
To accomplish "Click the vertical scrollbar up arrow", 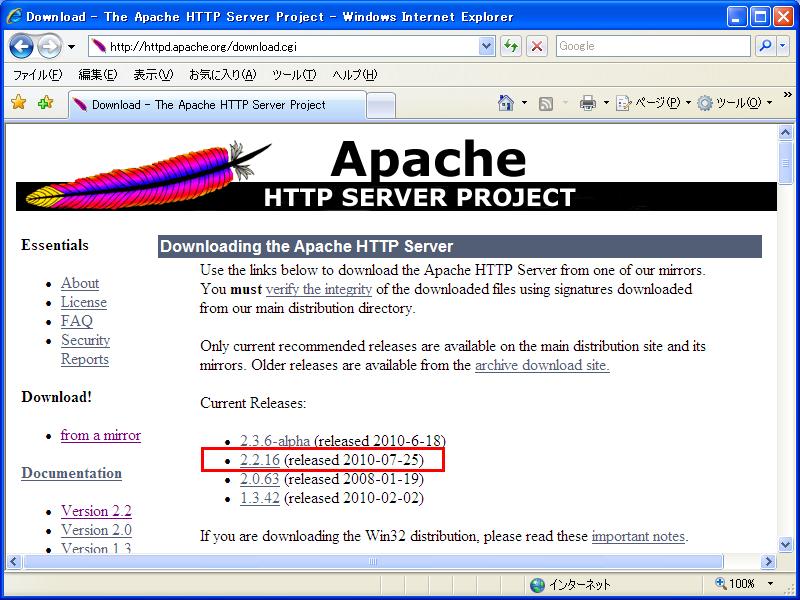I will coord(786,133).
